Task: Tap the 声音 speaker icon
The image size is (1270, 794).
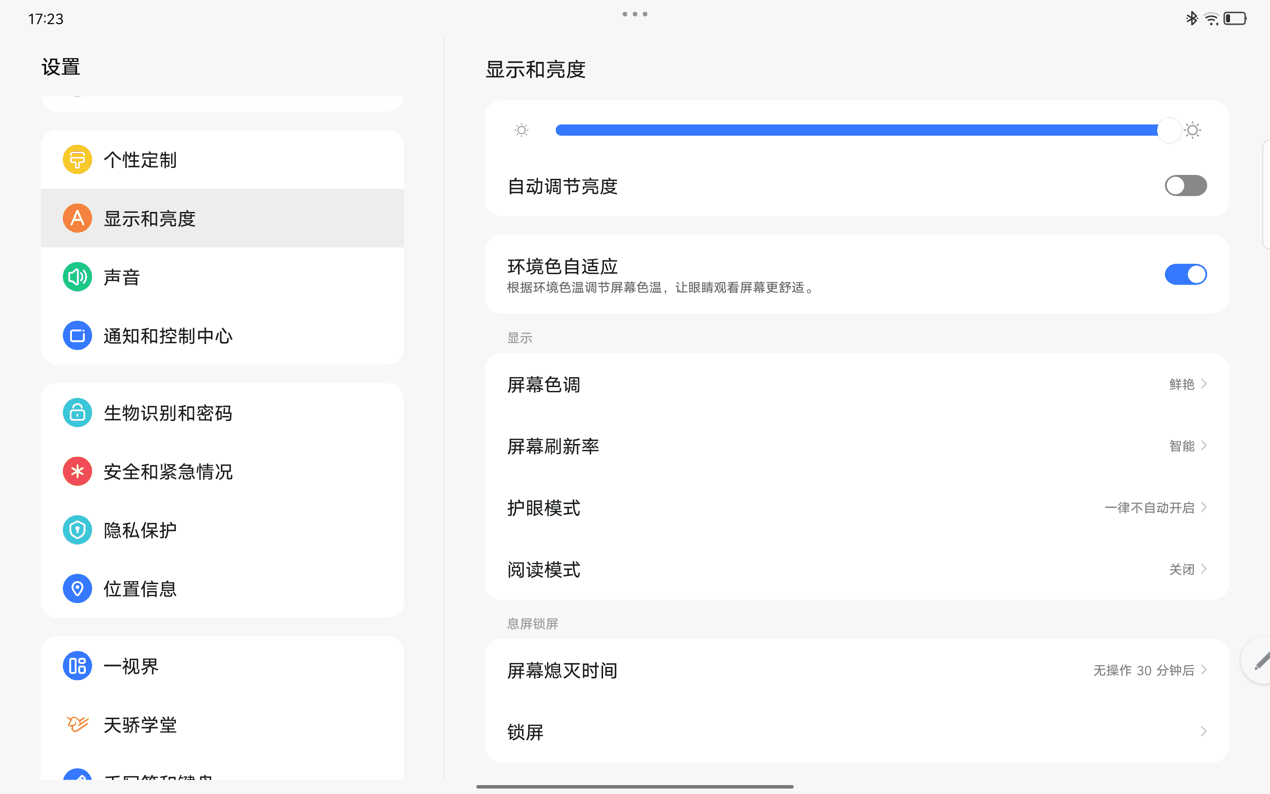Action: click(x=77, y=277)
